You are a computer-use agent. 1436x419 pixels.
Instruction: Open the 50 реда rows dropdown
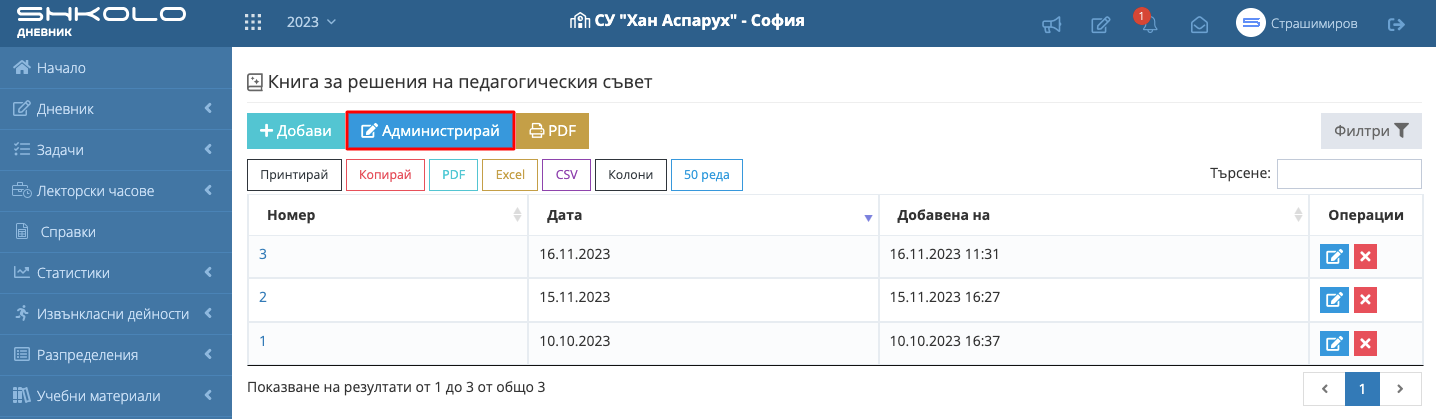(706, 175)
